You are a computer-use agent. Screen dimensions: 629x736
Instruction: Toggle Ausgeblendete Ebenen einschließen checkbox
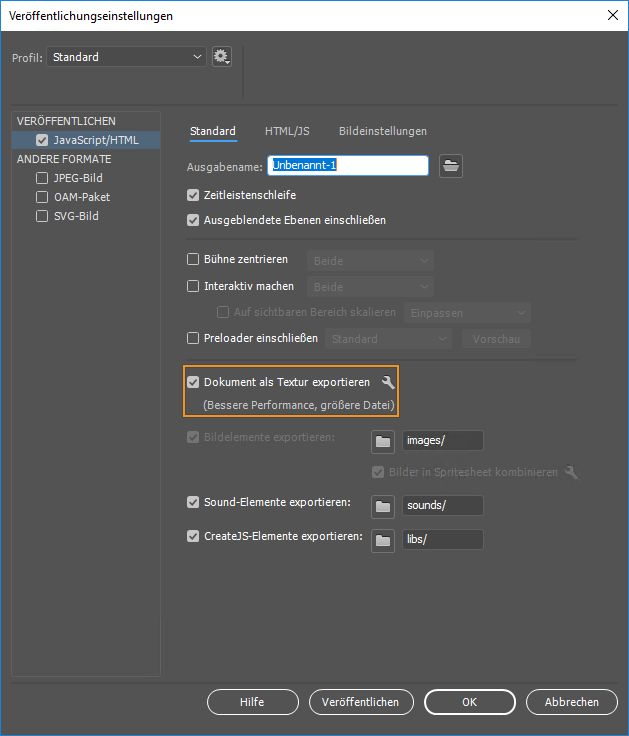193,220
